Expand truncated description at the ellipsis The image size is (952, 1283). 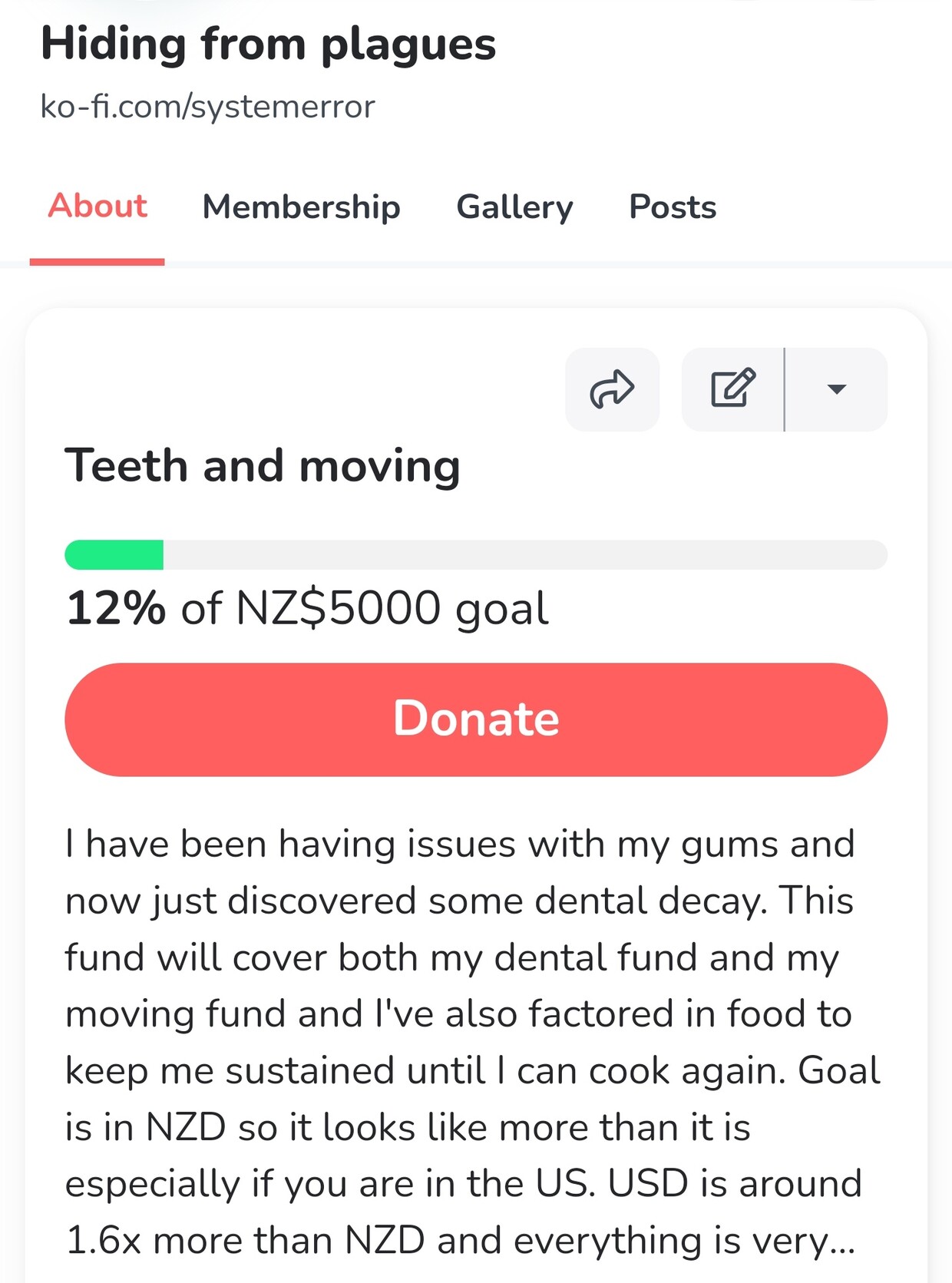[x=841, y=1242]
